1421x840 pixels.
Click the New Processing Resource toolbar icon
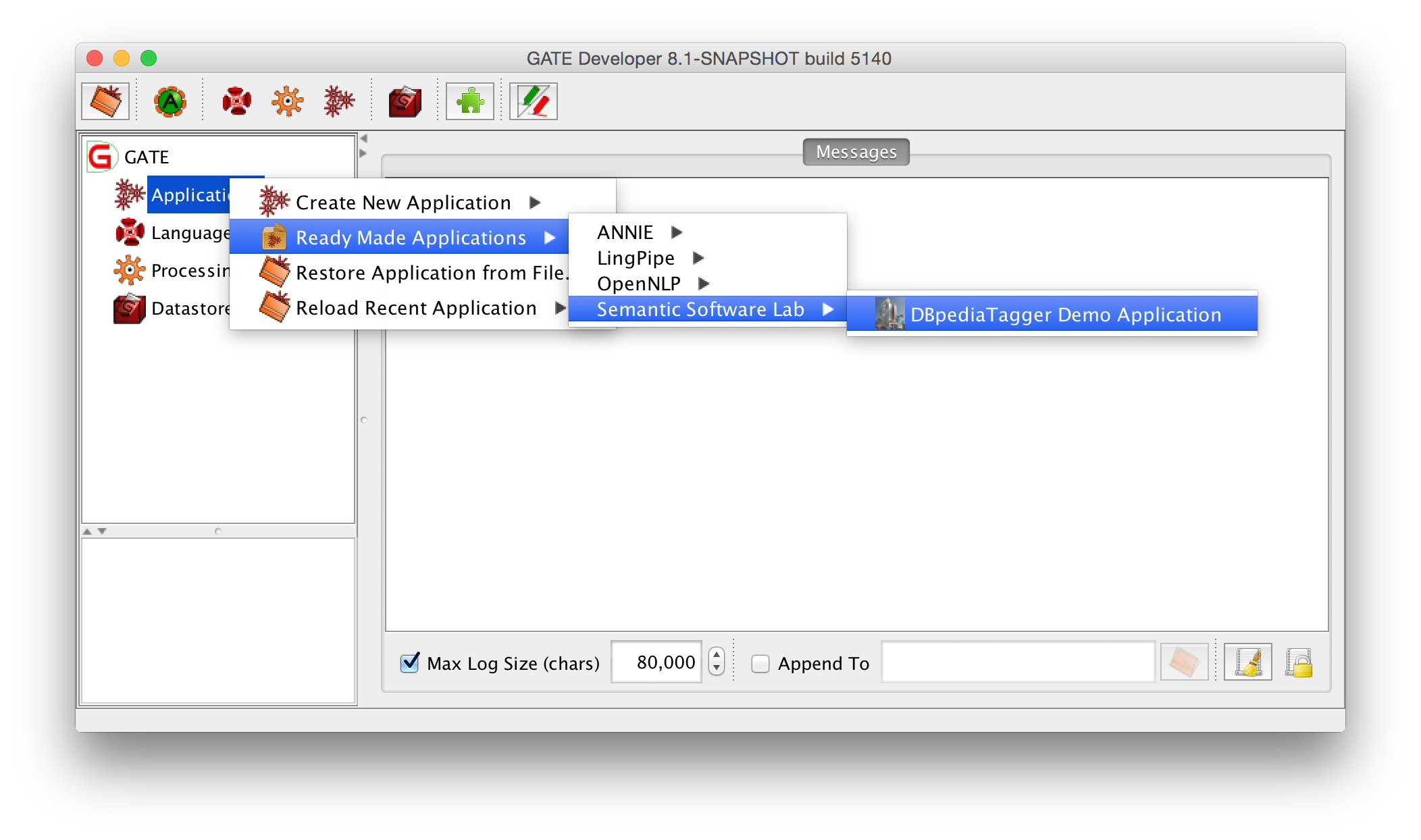288,102
